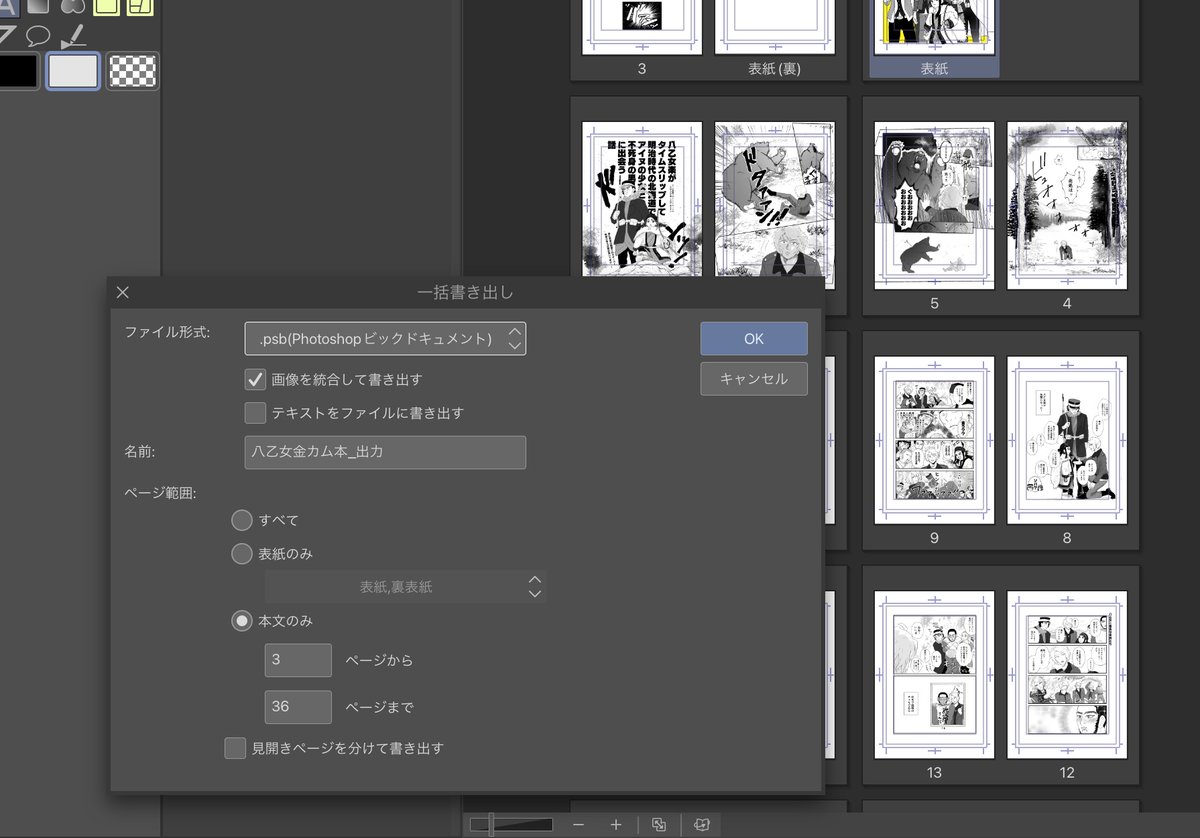Click the 名前: label

pyautogui.click(x=139, y=452)
